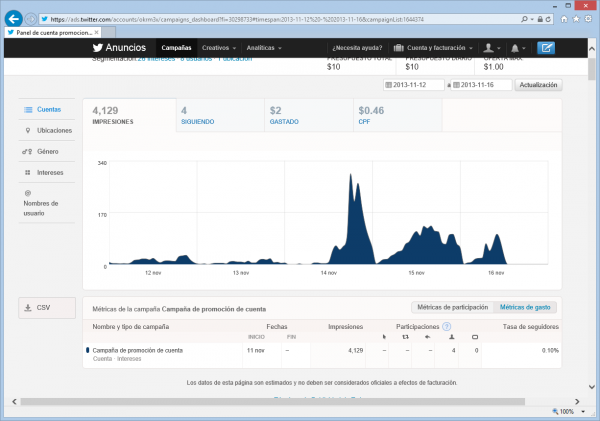Image resolution: width=600 pixels, height=421 pixels.
Task: Open the notifications bell icon
Action: point(518,48)
